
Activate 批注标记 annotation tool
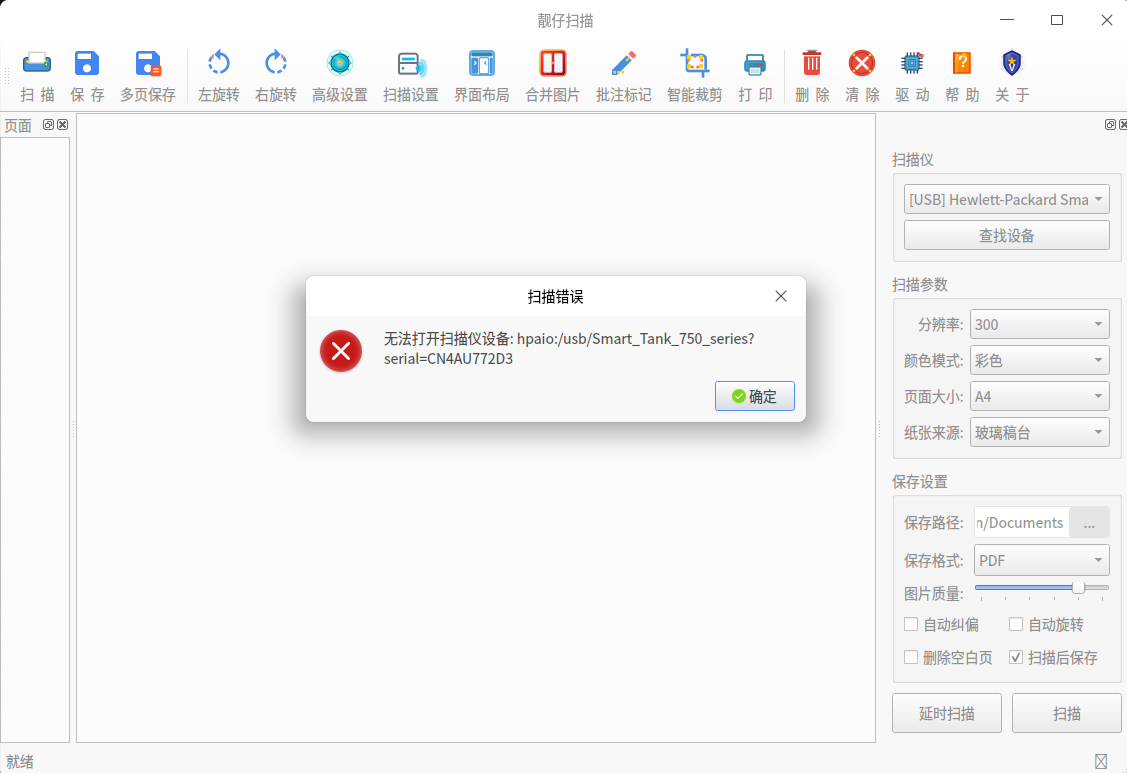pyautogui.click(x=623, y=63)
